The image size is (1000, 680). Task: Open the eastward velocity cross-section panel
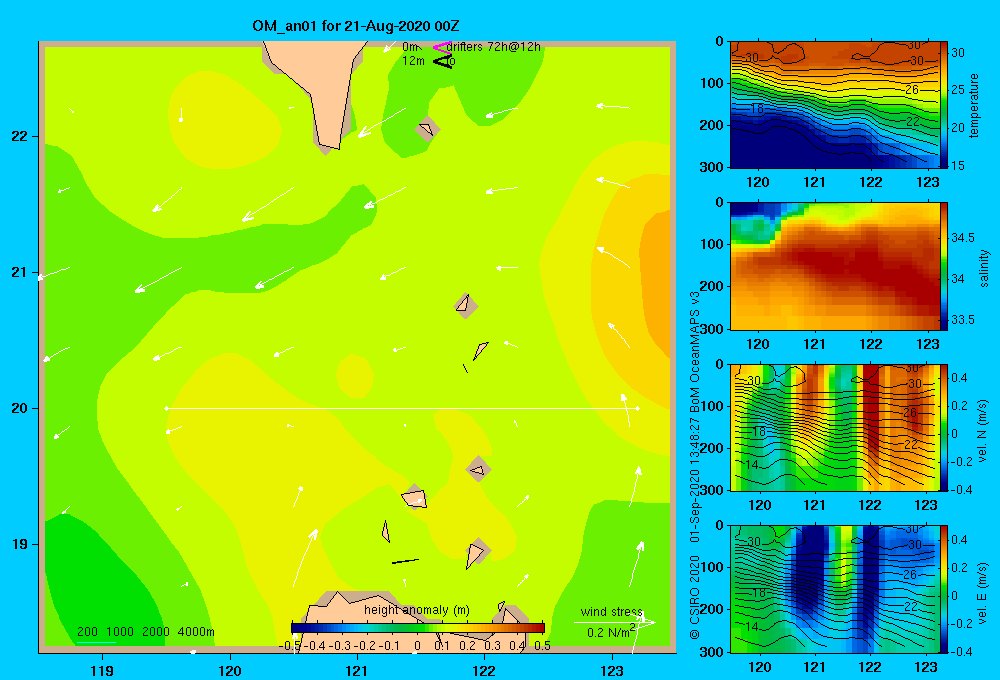click(835, 589)
